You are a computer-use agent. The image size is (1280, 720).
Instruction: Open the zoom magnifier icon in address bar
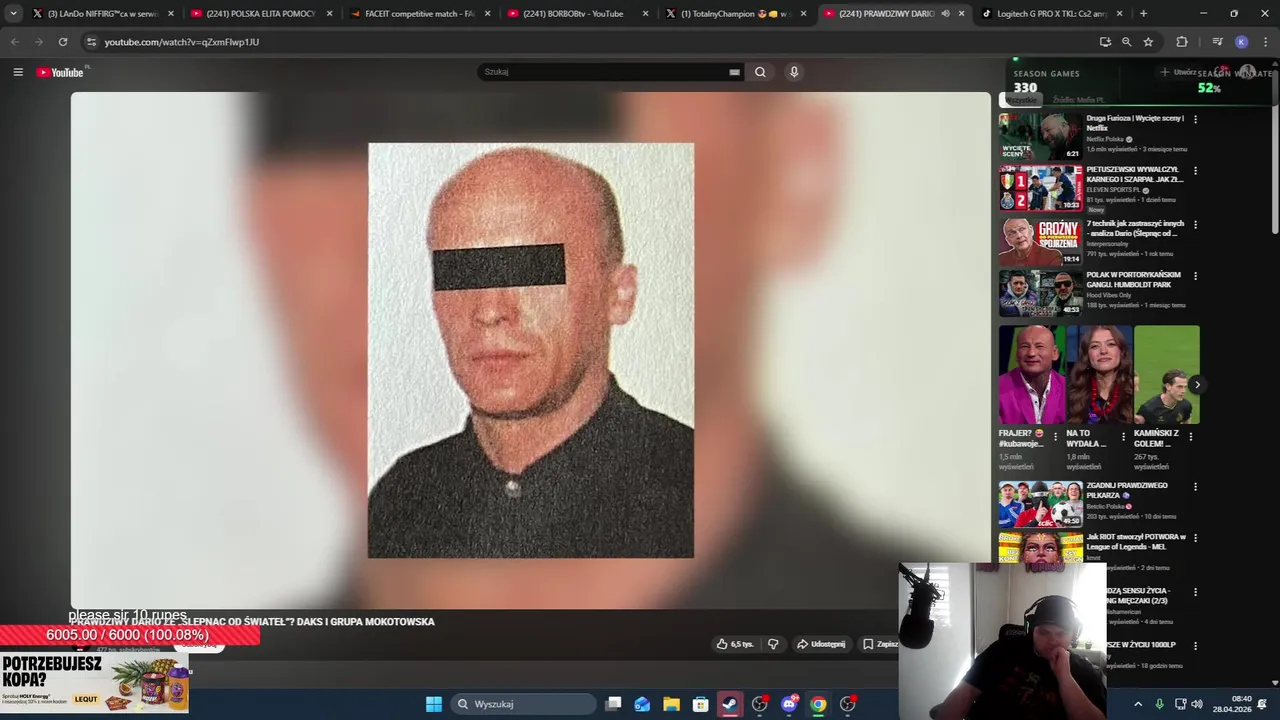(x=1126, y=42)
